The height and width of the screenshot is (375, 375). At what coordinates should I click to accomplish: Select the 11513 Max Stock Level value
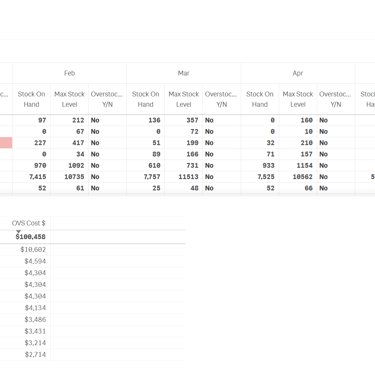coord(188,177)
